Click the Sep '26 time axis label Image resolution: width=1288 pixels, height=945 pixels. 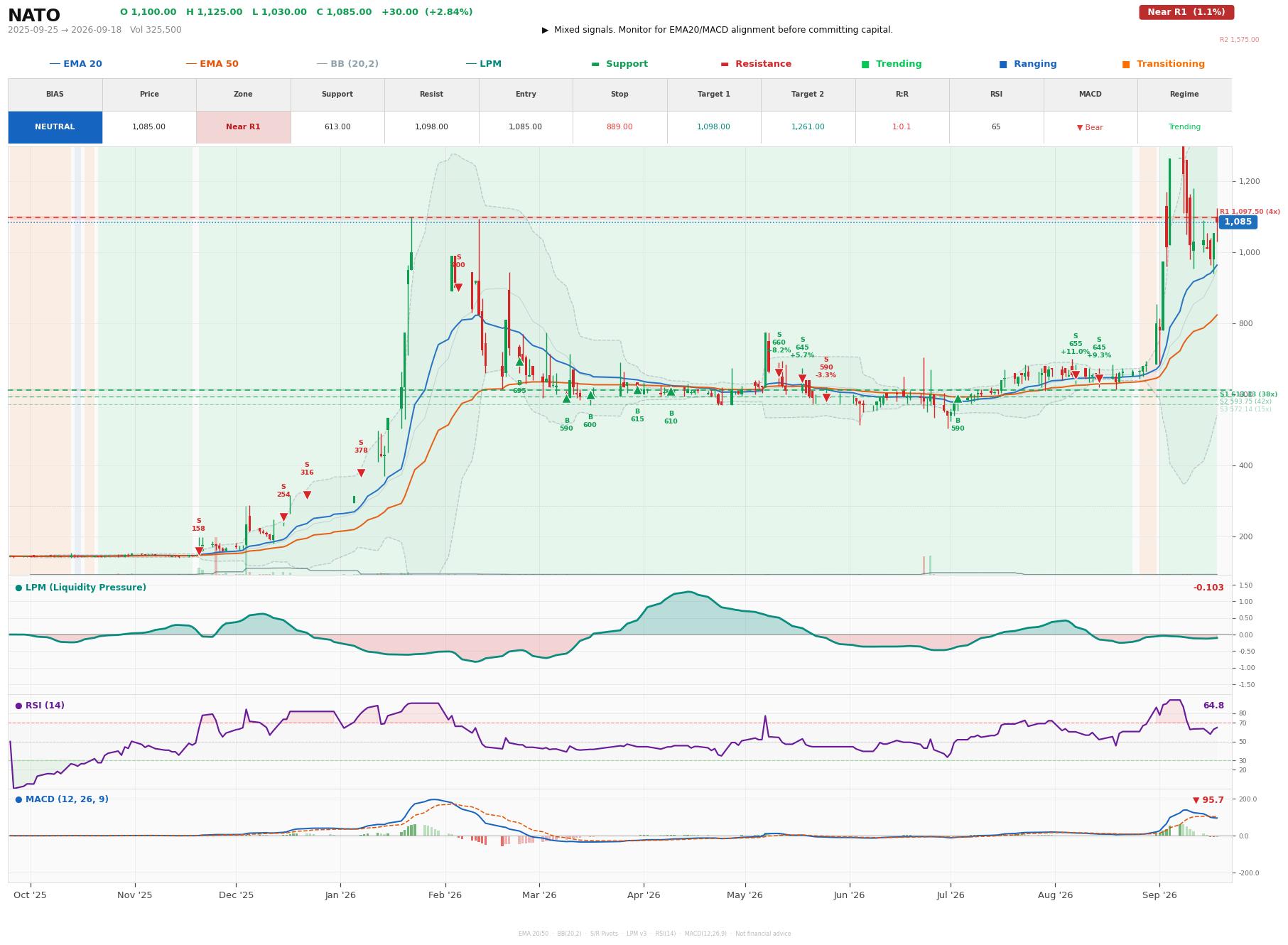(x=1159, y=895)
